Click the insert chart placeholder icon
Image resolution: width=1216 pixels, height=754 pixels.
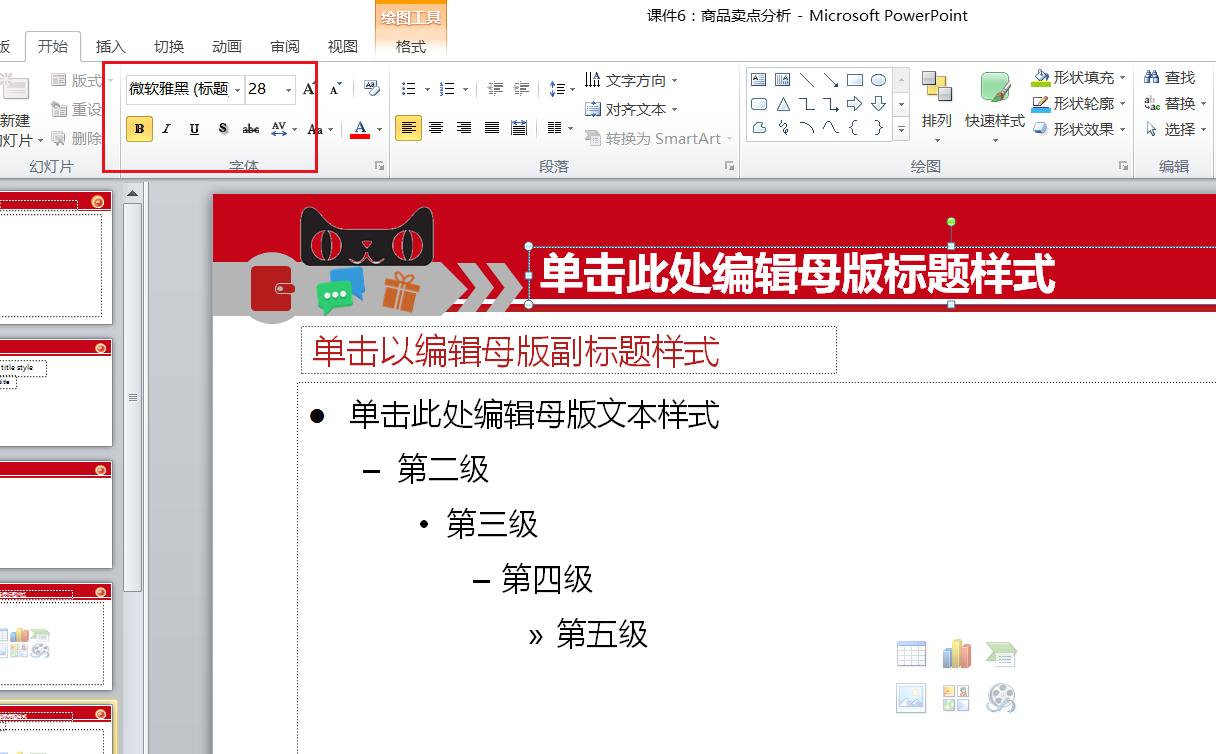pyautogui.click(x=956, y=654)
